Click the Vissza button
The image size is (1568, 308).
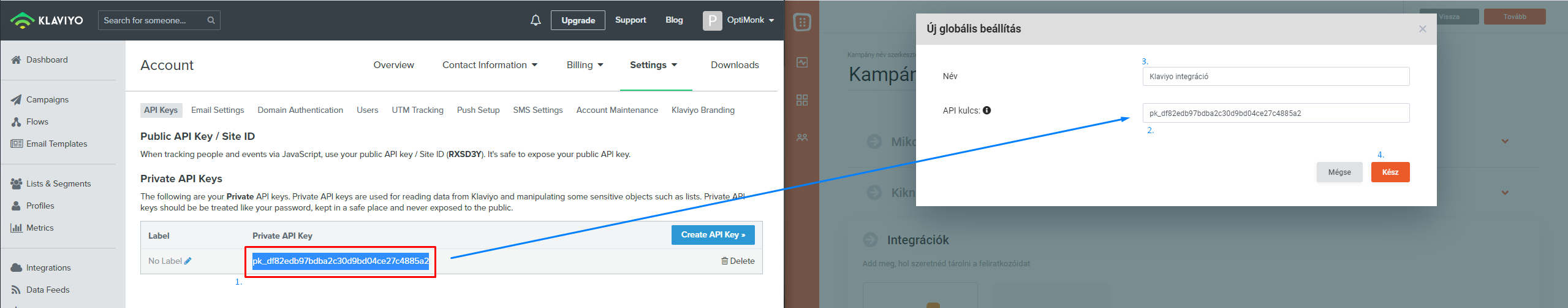[x=1449, y=17]
